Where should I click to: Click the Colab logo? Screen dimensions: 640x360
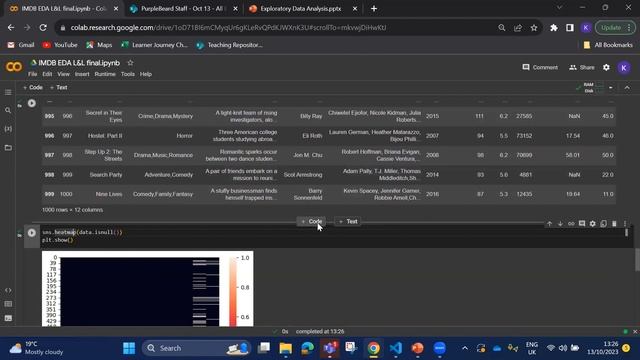tap(14, 67)
